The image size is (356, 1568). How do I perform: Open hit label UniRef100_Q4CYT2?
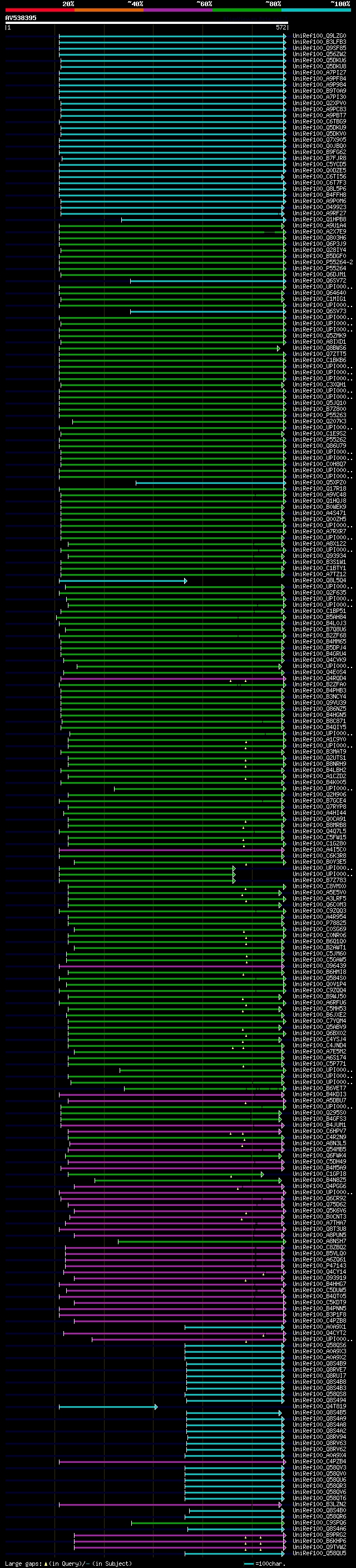coord(319,1333)
